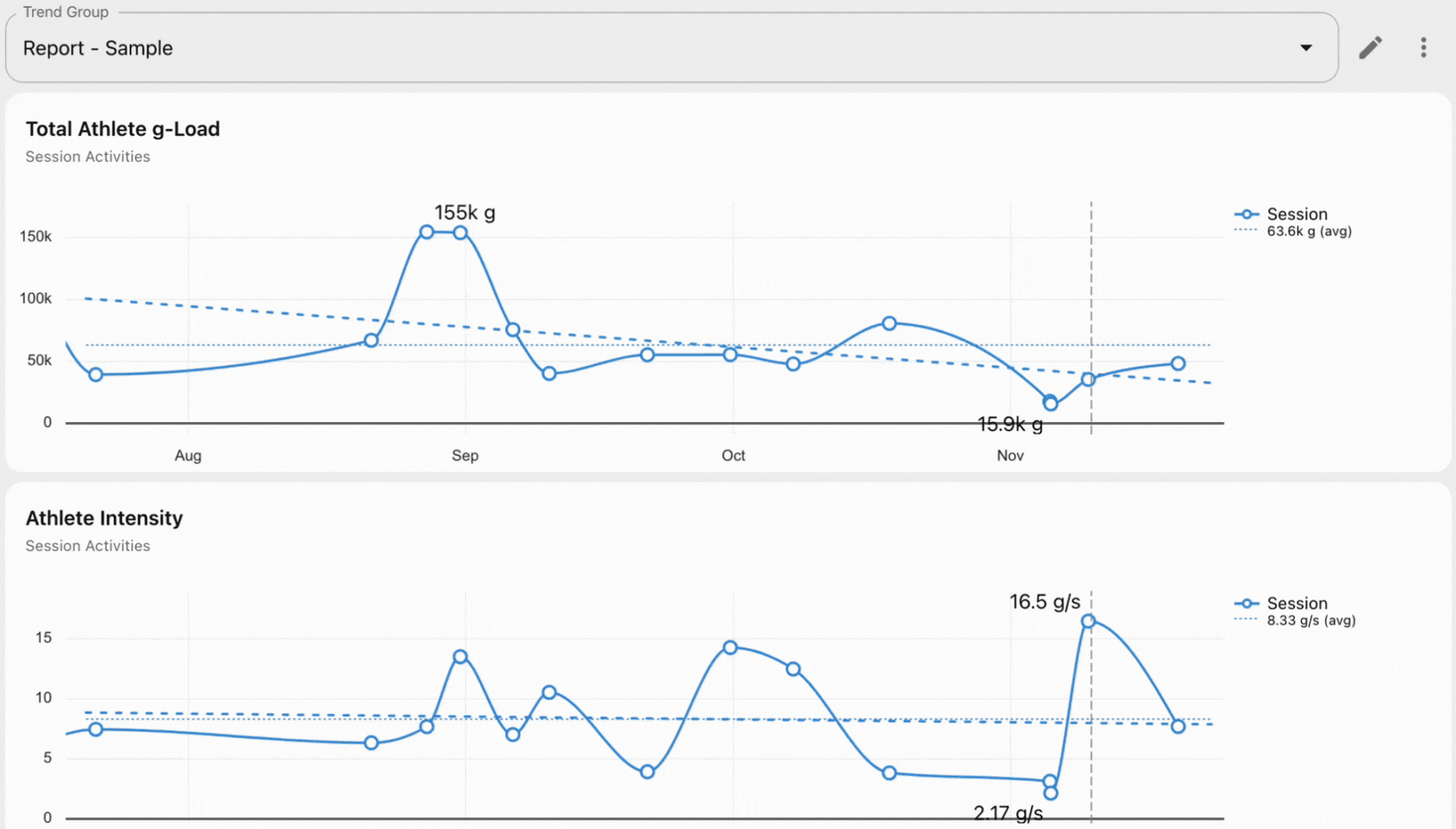
Task: Click the Nov label on the g-Load axis
Action: coord(1011,456)
